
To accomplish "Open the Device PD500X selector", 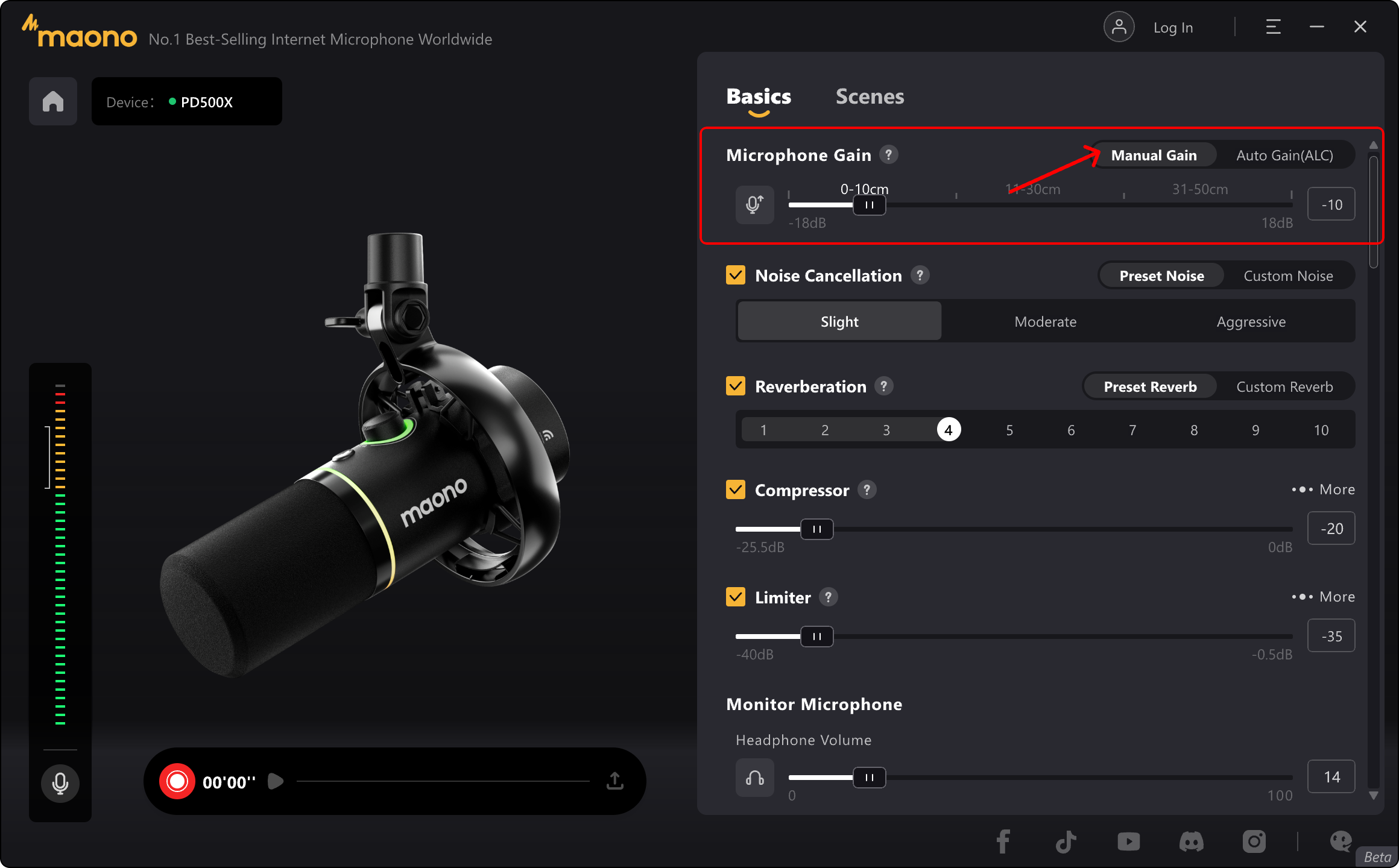I will click(x=187, y=101).
